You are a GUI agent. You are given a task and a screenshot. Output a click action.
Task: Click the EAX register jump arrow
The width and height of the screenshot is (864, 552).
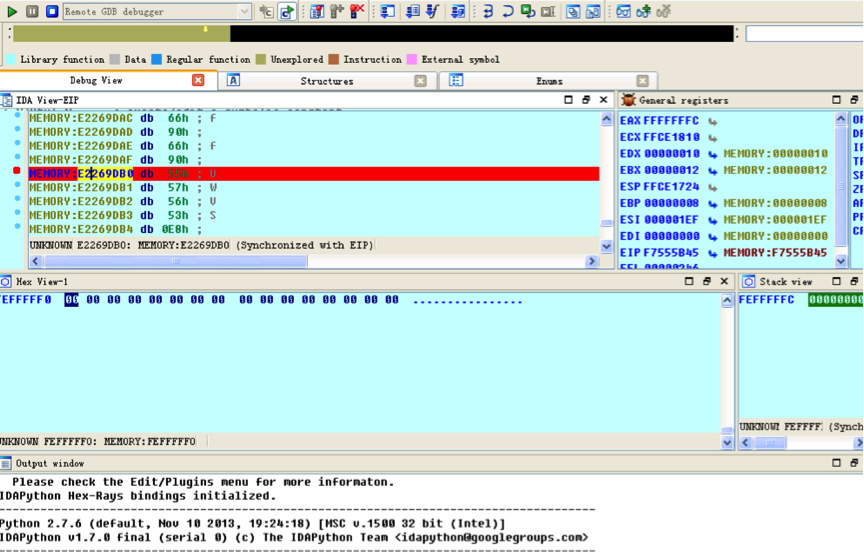[x=713, y=121]
